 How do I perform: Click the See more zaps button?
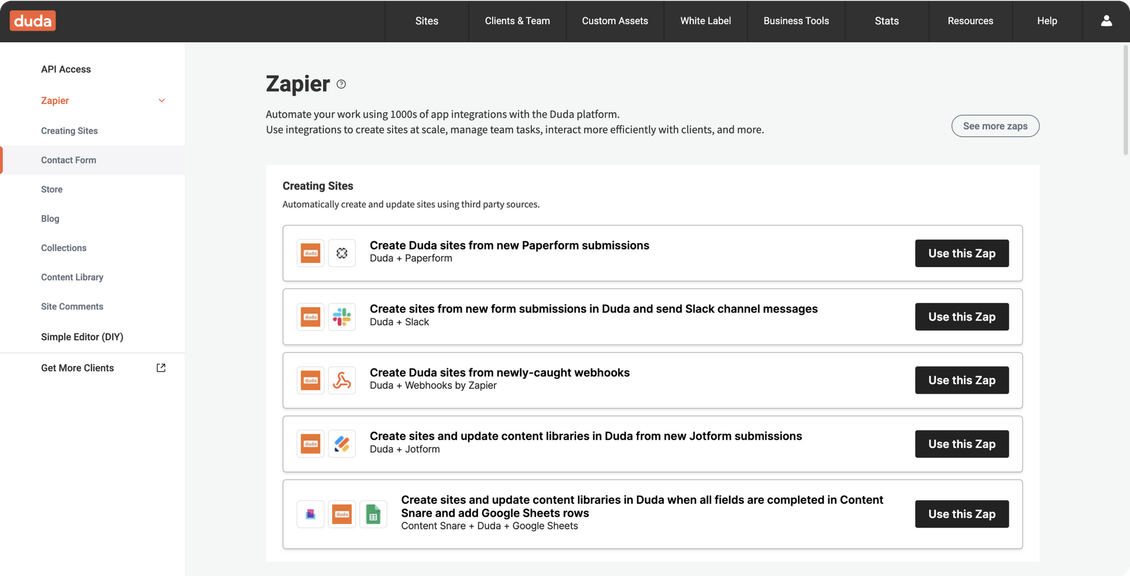click(x=995, y=126)
